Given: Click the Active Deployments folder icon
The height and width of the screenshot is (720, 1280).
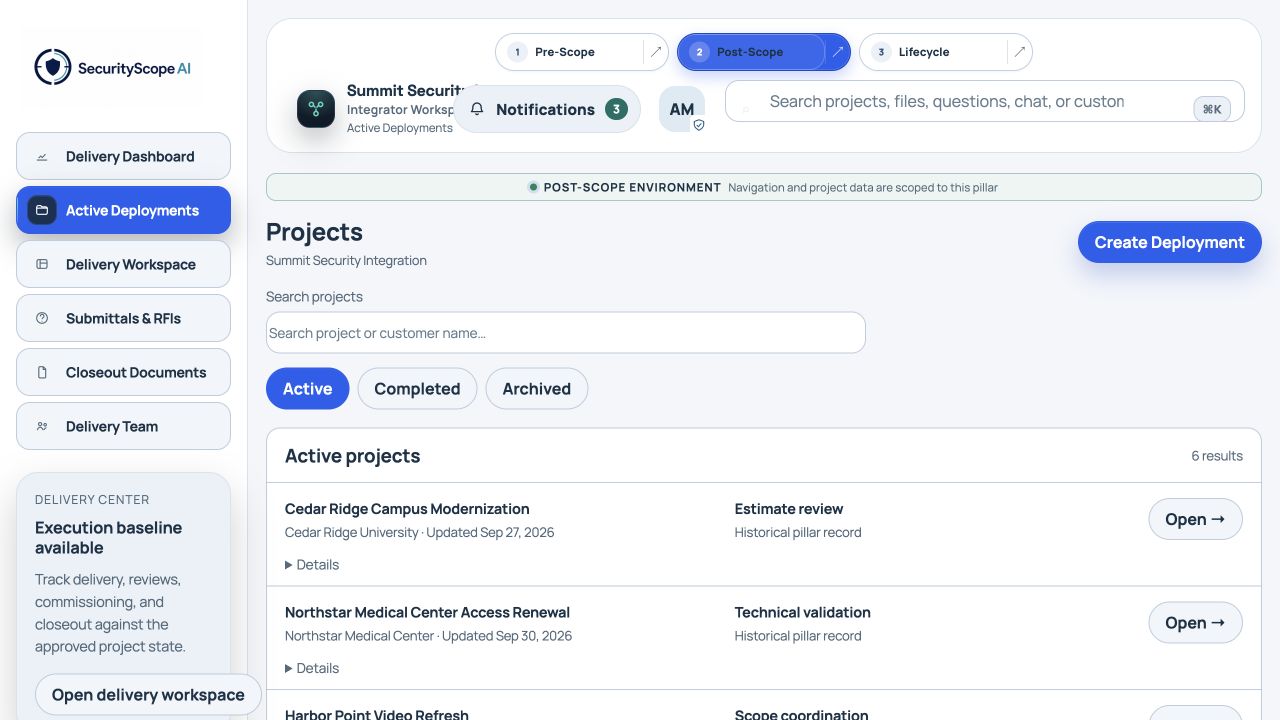Looking at the screenshot, I should click(42, 211).
